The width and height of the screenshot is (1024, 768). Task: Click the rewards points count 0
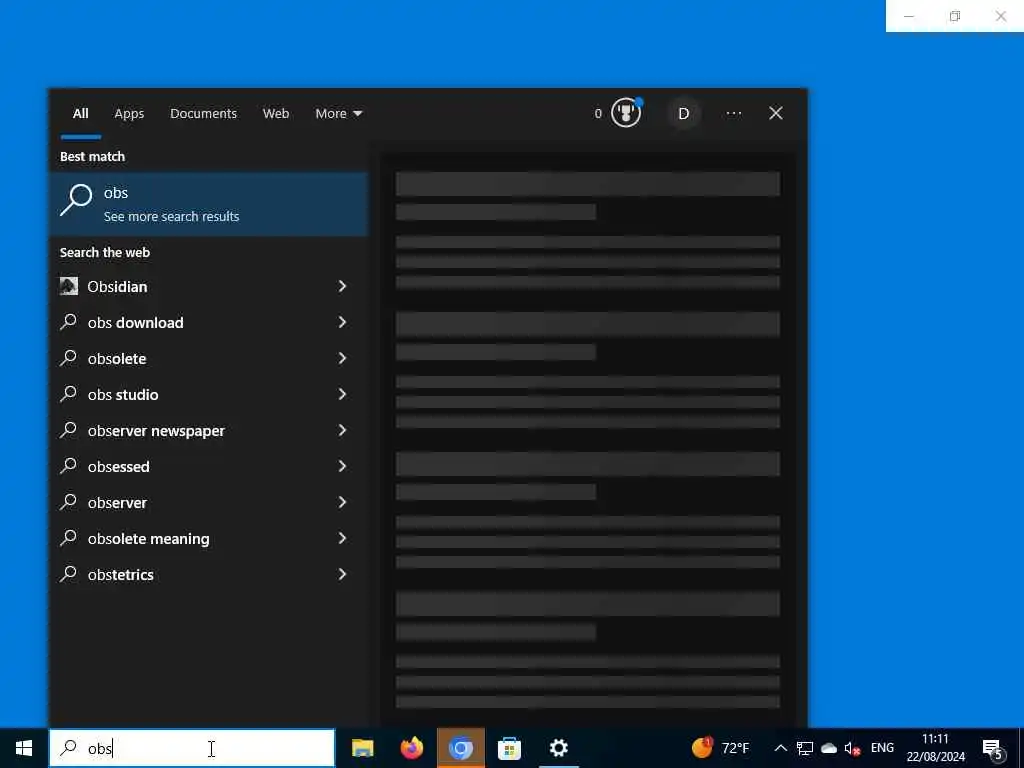598,114
